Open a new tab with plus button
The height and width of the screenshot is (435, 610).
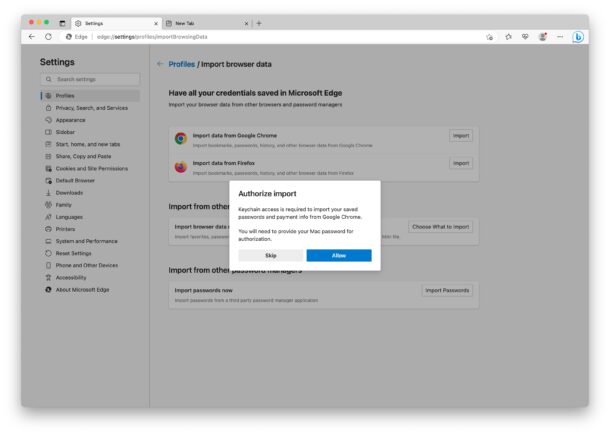(259, 23)
